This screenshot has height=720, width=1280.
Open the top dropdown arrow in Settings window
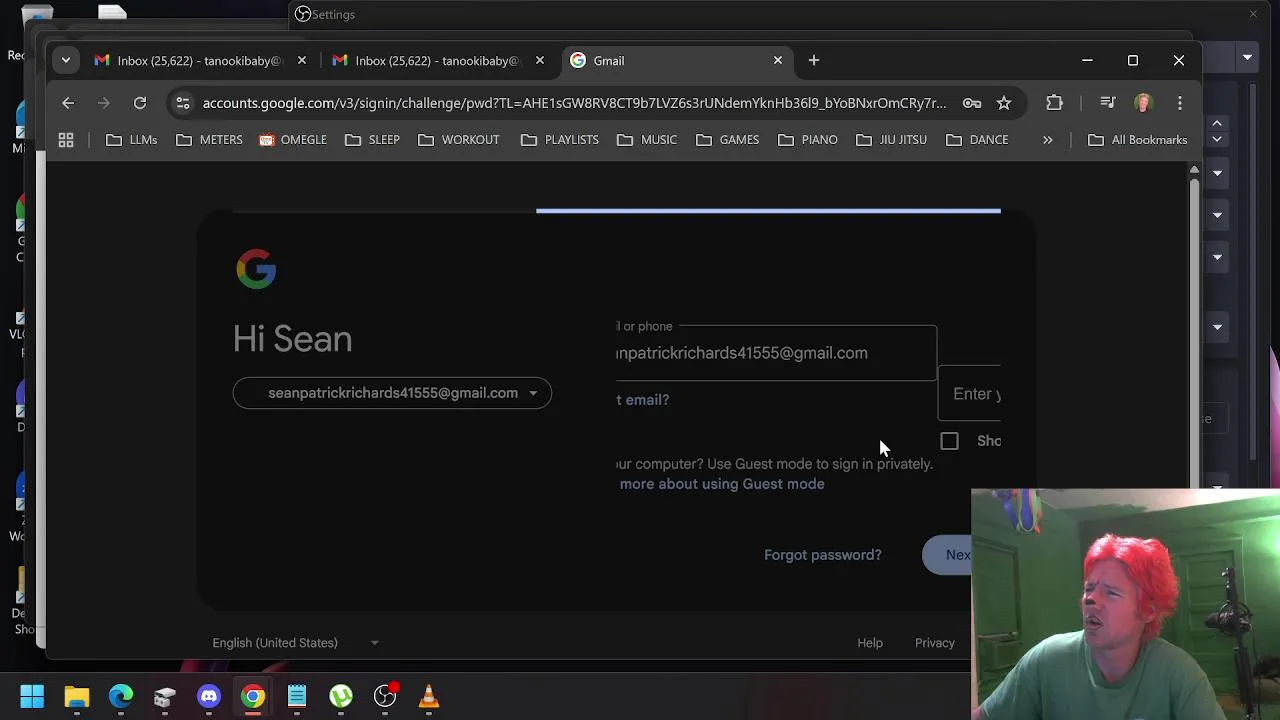point(1247,57)
